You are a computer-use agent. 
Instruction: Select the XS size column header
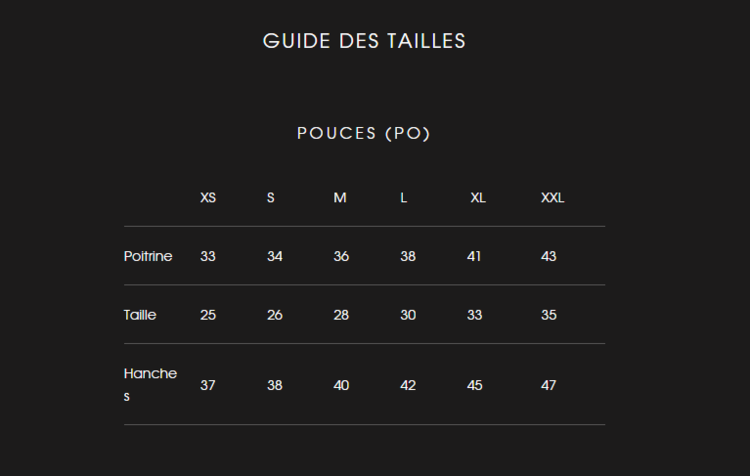208,198
